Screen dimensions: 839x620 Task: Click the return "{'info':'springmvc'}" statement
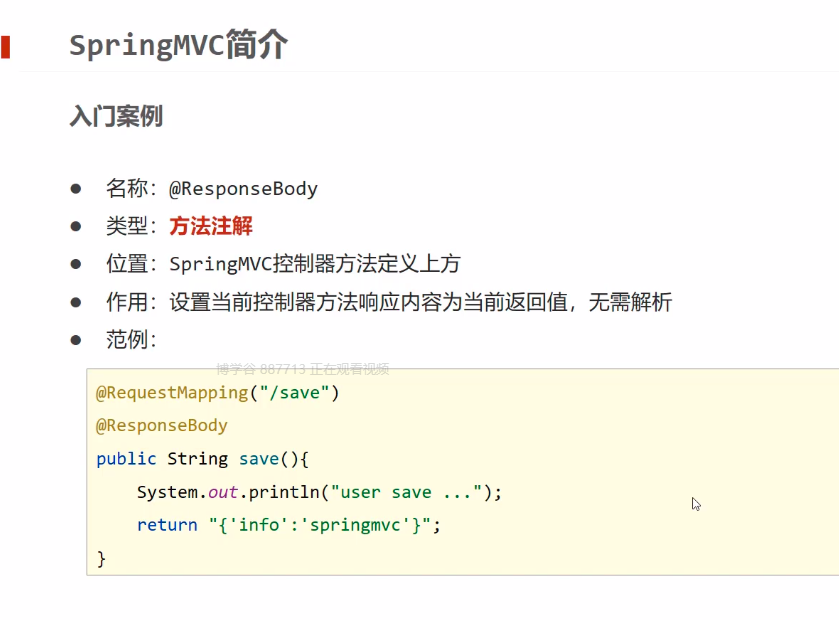click(x=289, y=525)
